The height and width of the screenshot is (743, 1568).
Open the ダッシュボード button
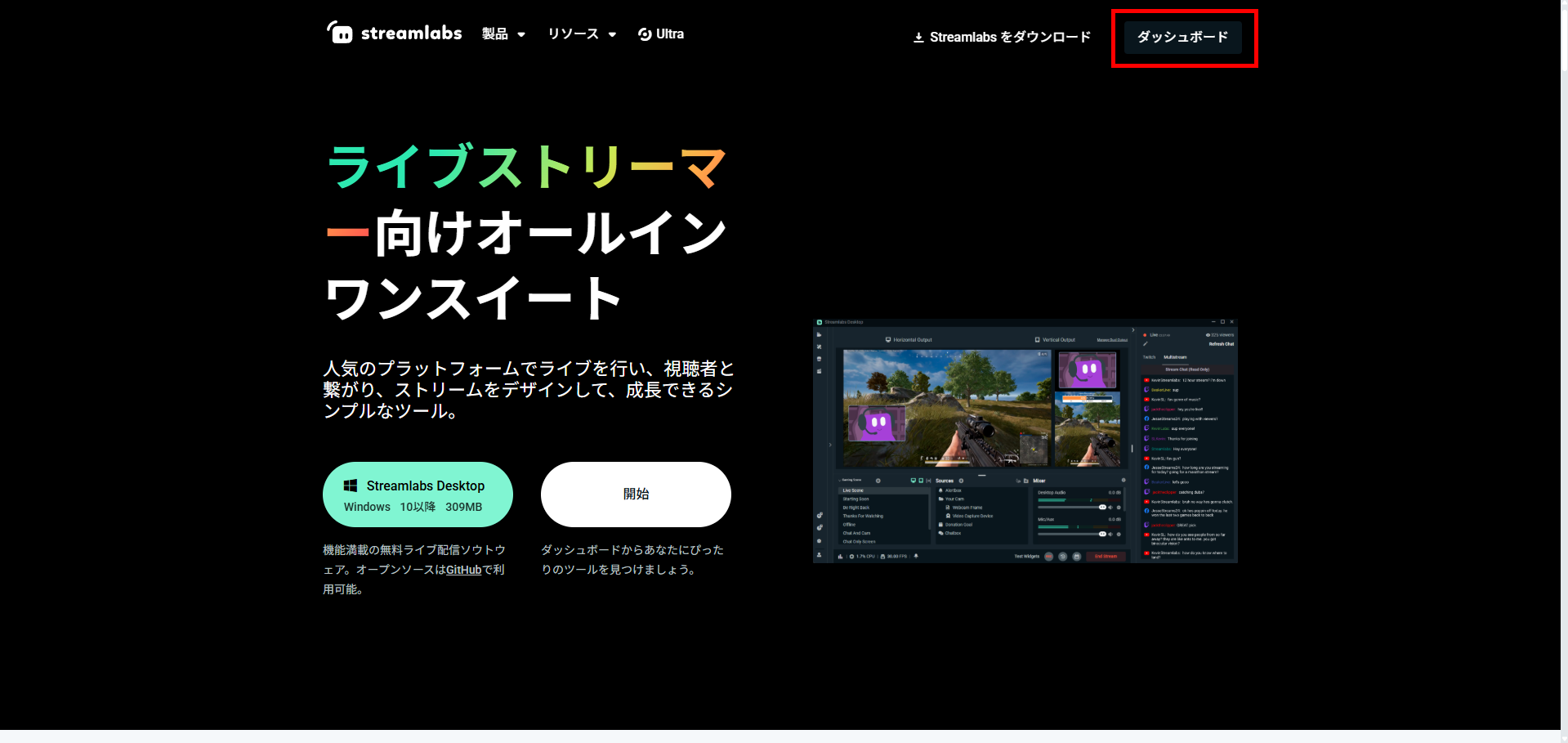(x=1183, y=38)
